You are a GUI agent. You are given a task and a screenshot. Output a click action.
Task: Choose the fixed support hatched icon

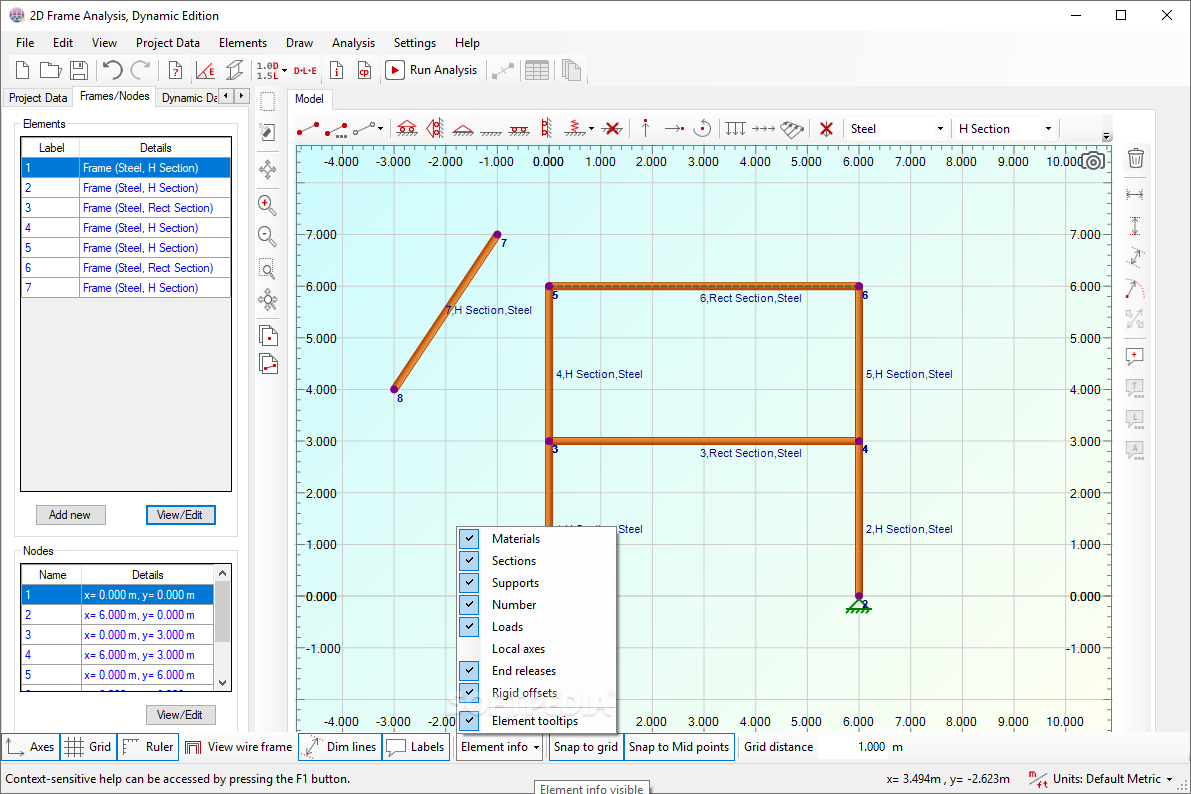tap(491, 131)
